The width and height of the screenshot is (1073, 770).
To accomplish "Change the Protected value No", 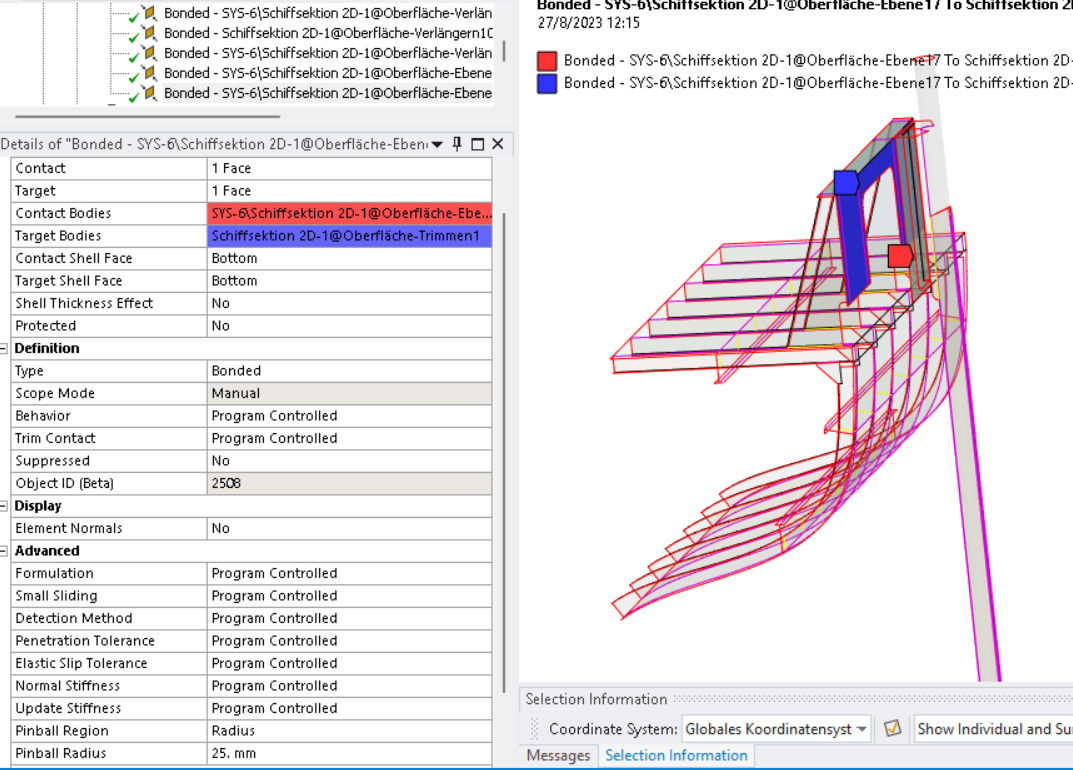I will [350, 326].
